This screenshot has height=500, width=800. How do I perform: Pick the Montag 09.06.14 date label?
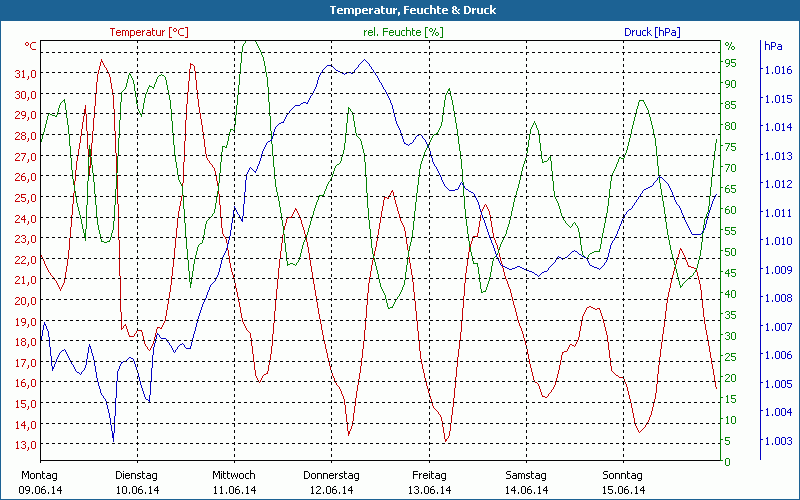(x=40, y=482)
